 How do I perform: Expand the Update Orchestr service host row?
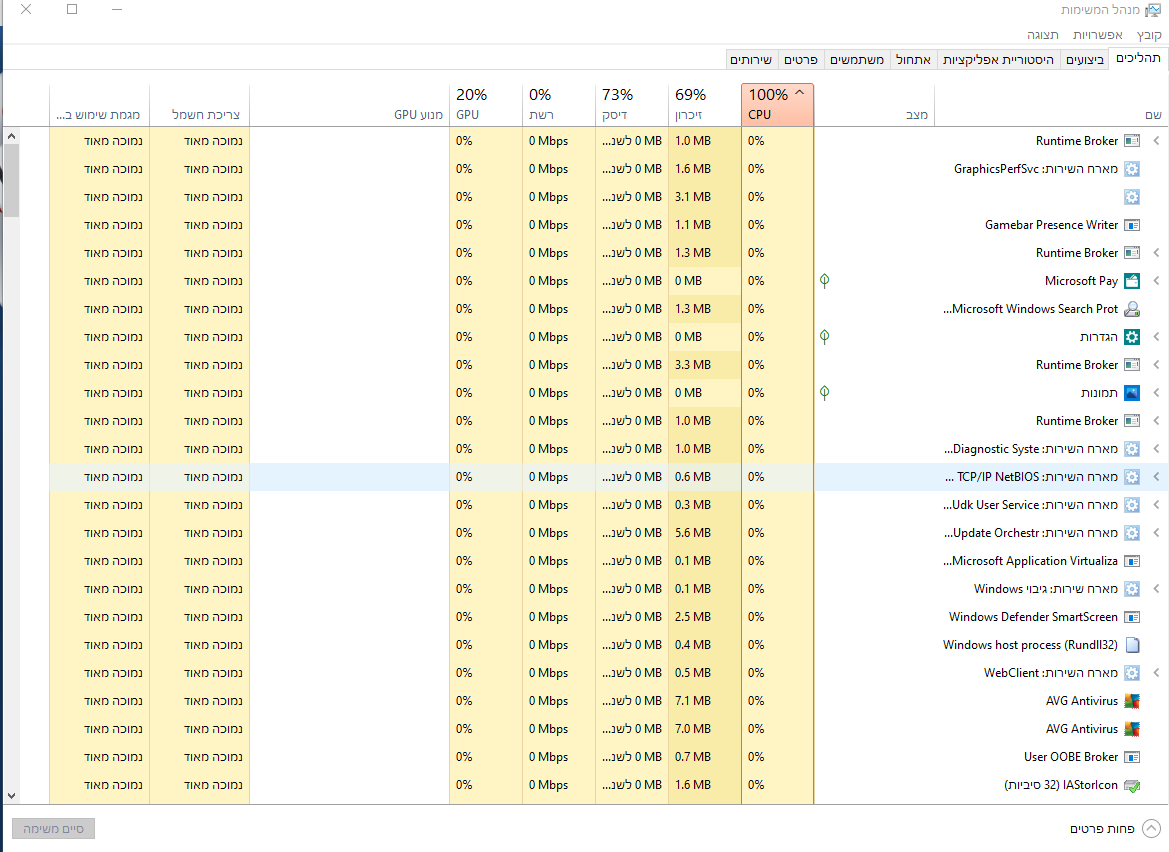(1156, 533)
